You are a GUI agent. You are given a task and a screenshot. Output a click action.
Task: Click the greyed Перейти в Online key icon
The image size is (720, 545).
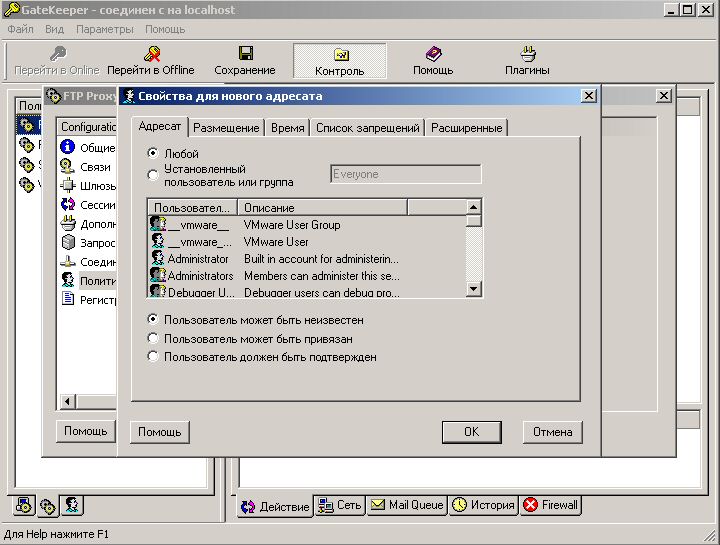[x=58, y=54]
